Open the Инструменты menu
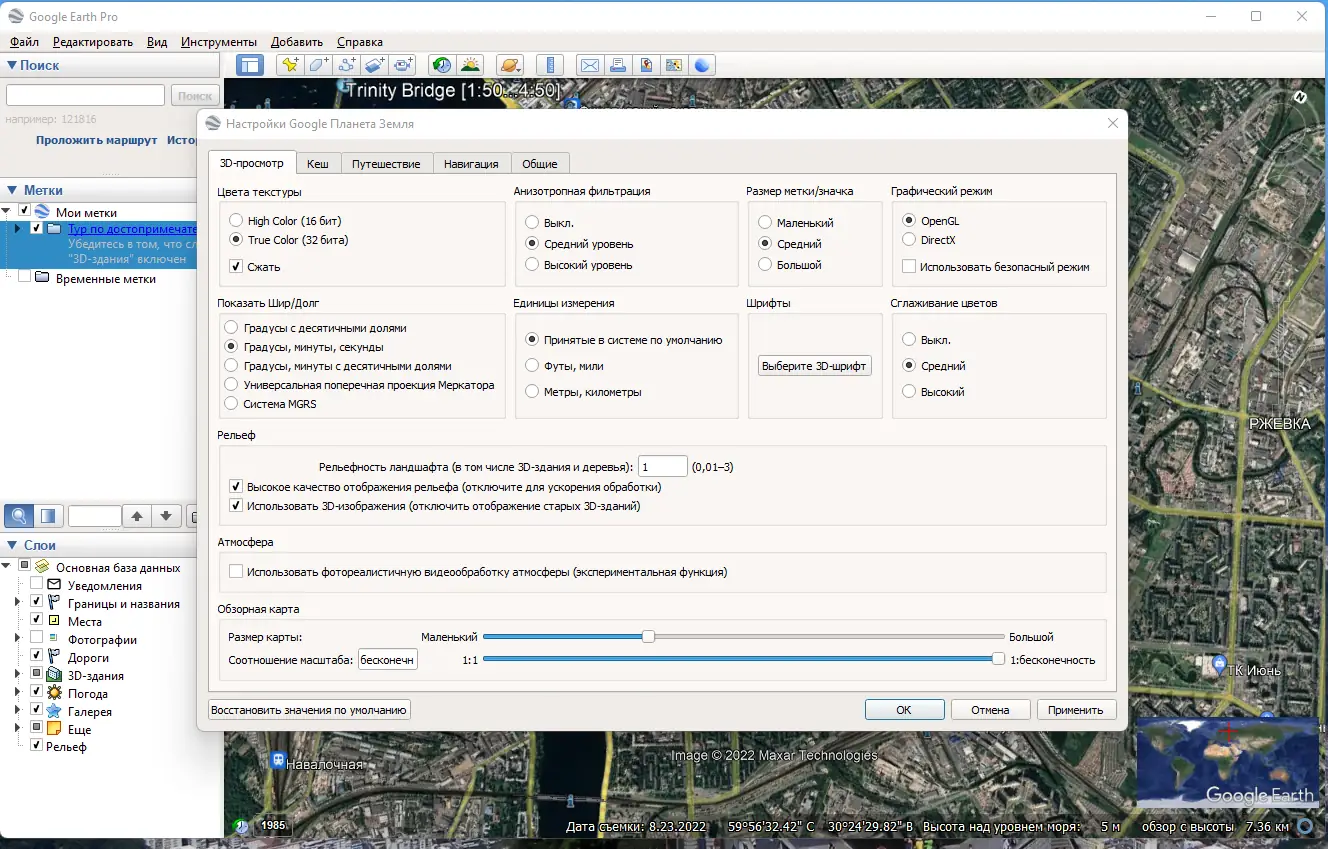Screen dimensions: 1328x849 click(218, 42)
